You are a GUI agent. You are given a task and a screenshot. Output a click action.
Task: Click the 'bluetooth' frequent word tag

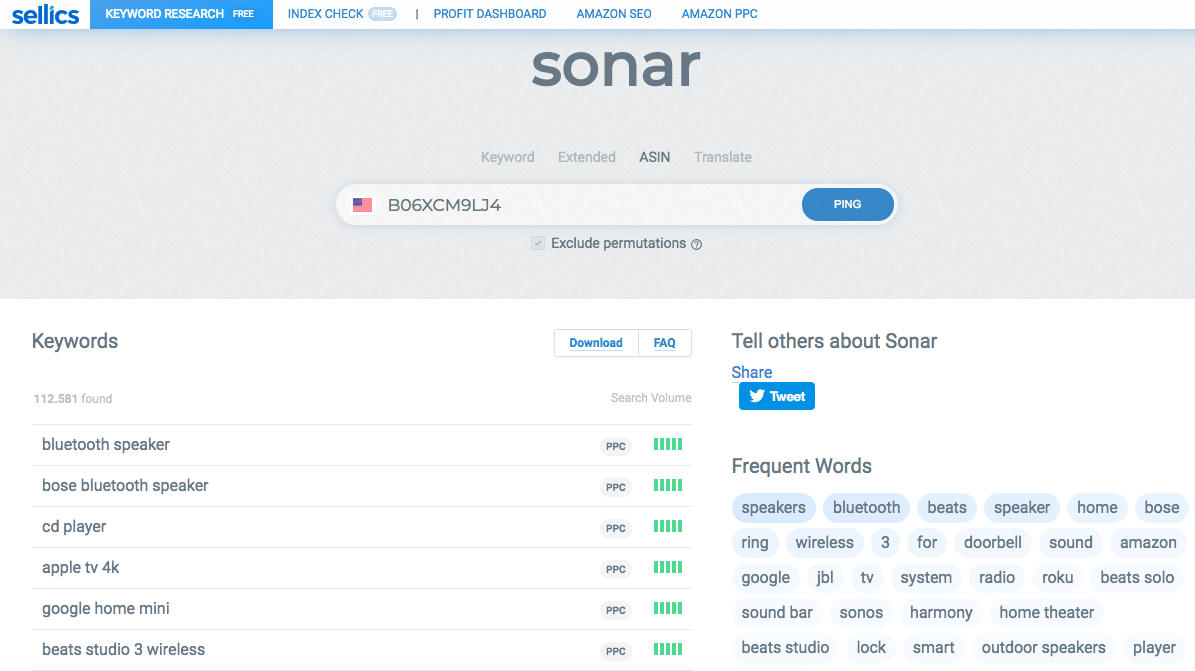click(867, 508)
